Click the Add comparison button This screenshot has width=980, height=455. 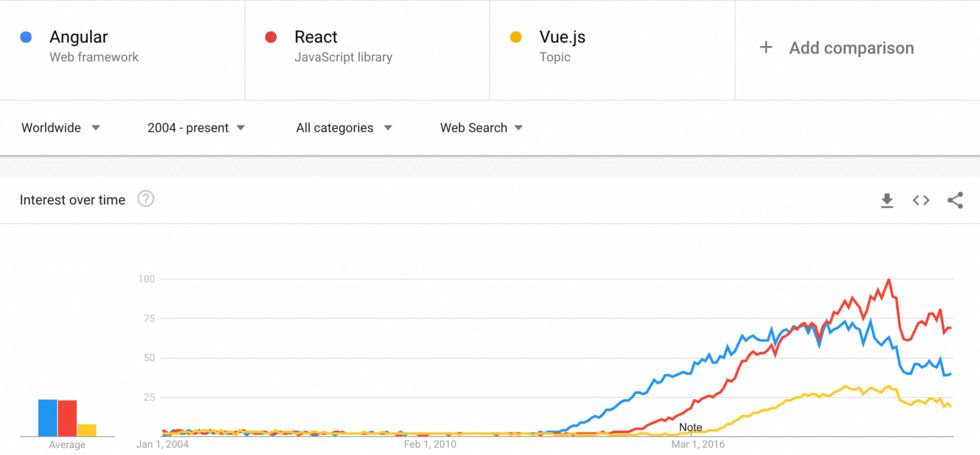[851, 48]
